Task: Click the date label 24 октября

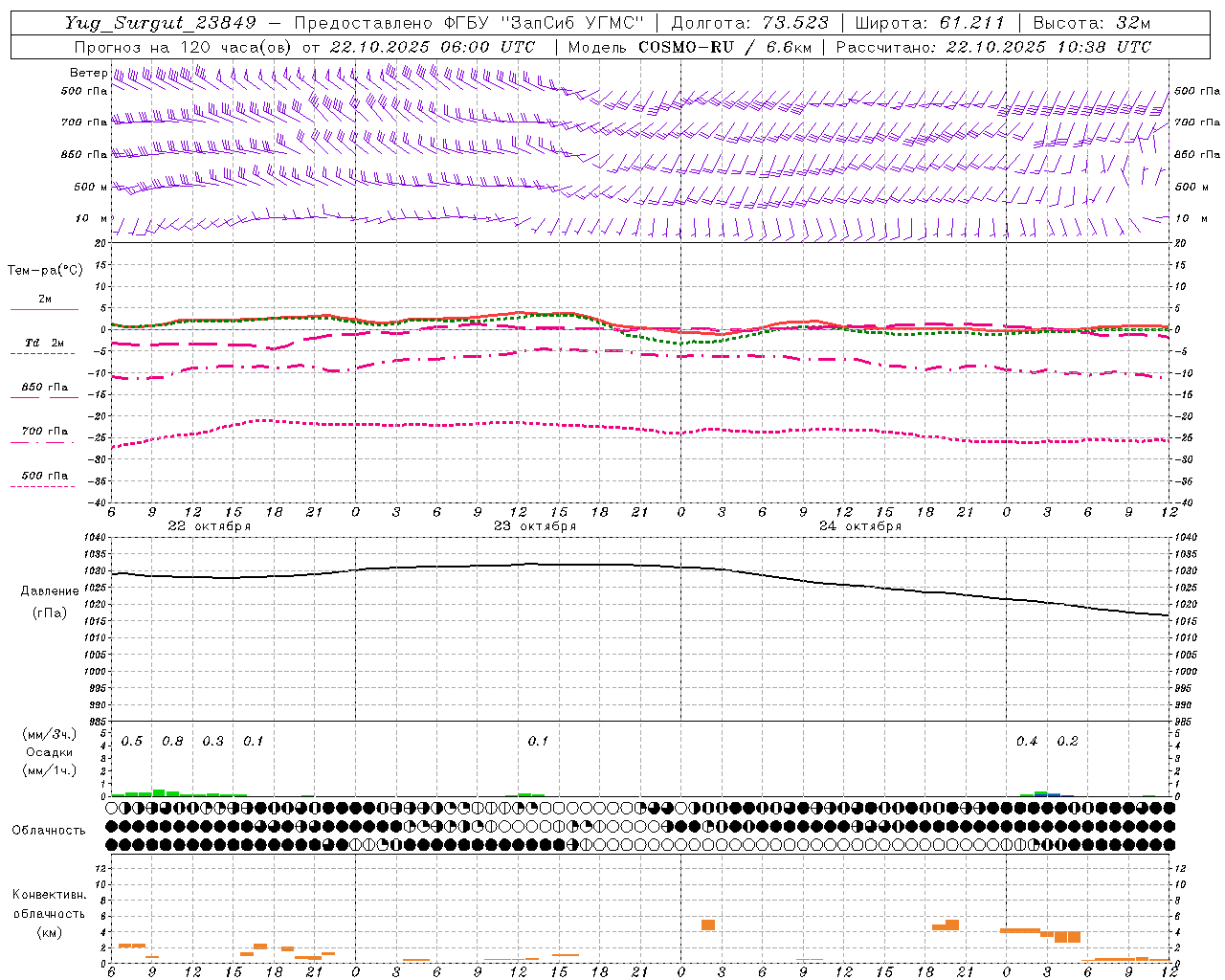Action: tap(860, 526)
